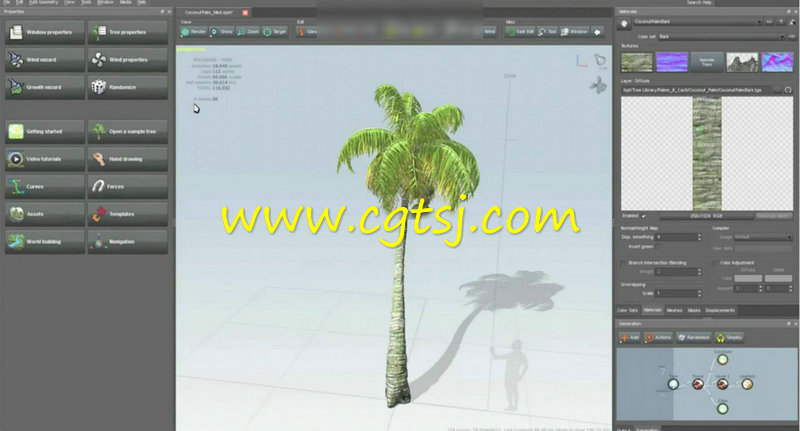Click the Zoom toolbar button
Image resolution: width=800 pixels, height=431 pixels.
point(248,32)
